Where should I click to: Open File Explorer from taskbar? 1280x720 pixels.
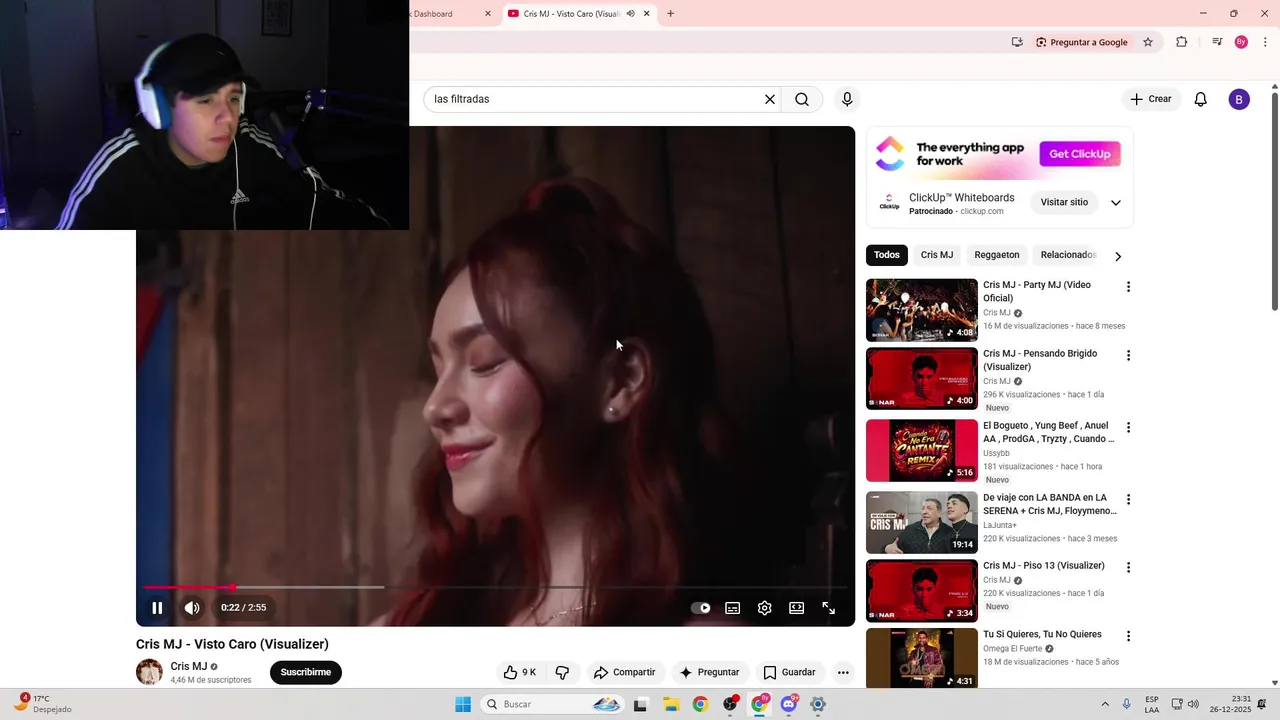(671, 704)
